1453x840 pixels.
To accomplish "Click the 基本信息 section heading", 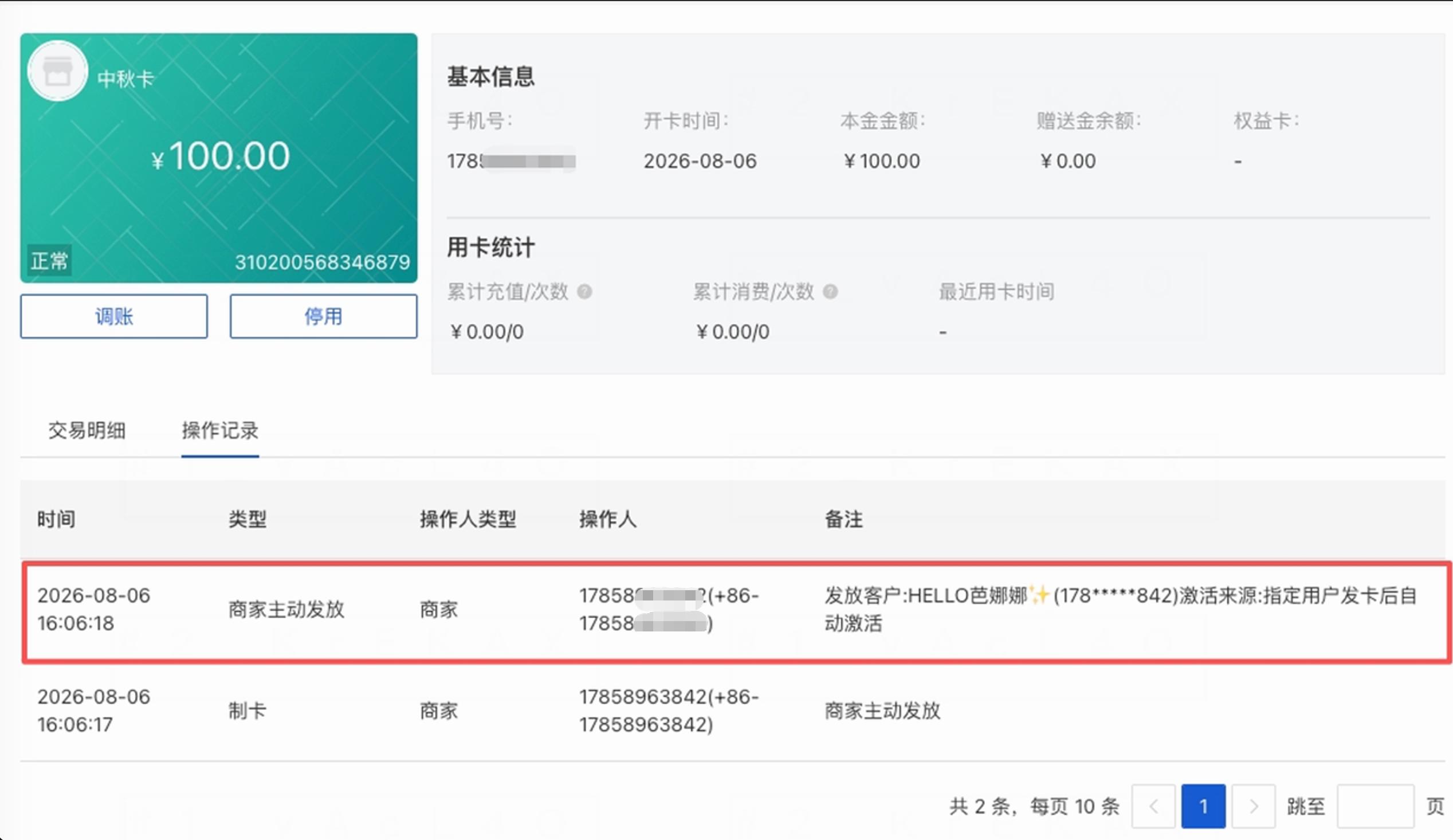I will point(491,77).
